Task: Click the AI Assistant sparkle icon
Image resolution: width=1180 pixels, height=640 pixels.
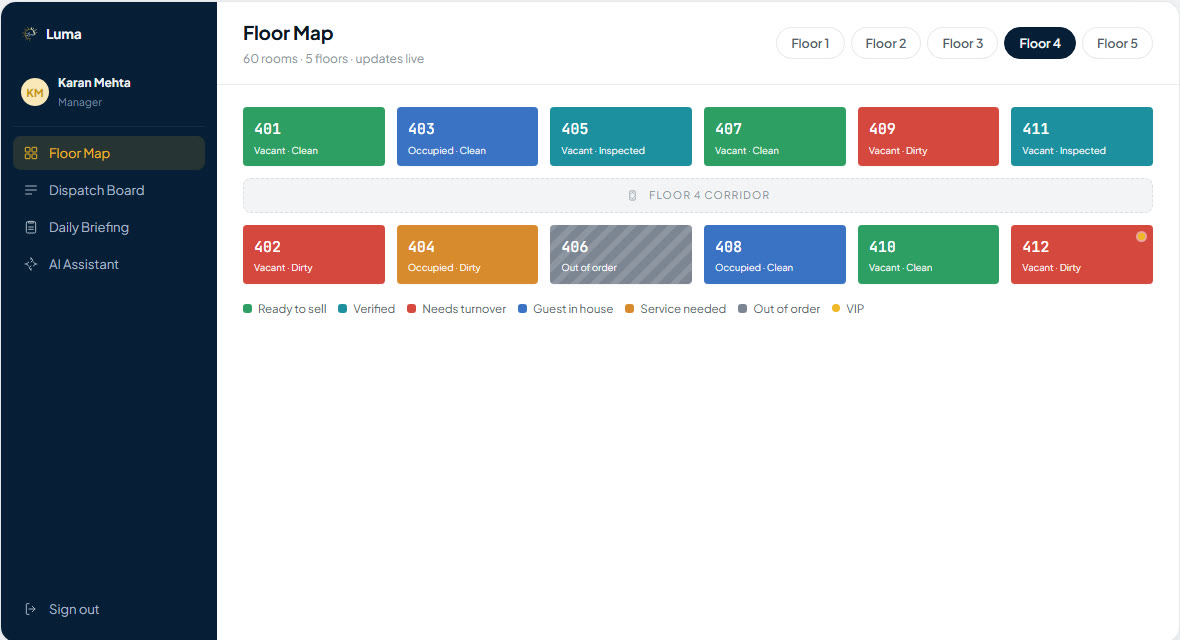Action: tap(31, 264)
